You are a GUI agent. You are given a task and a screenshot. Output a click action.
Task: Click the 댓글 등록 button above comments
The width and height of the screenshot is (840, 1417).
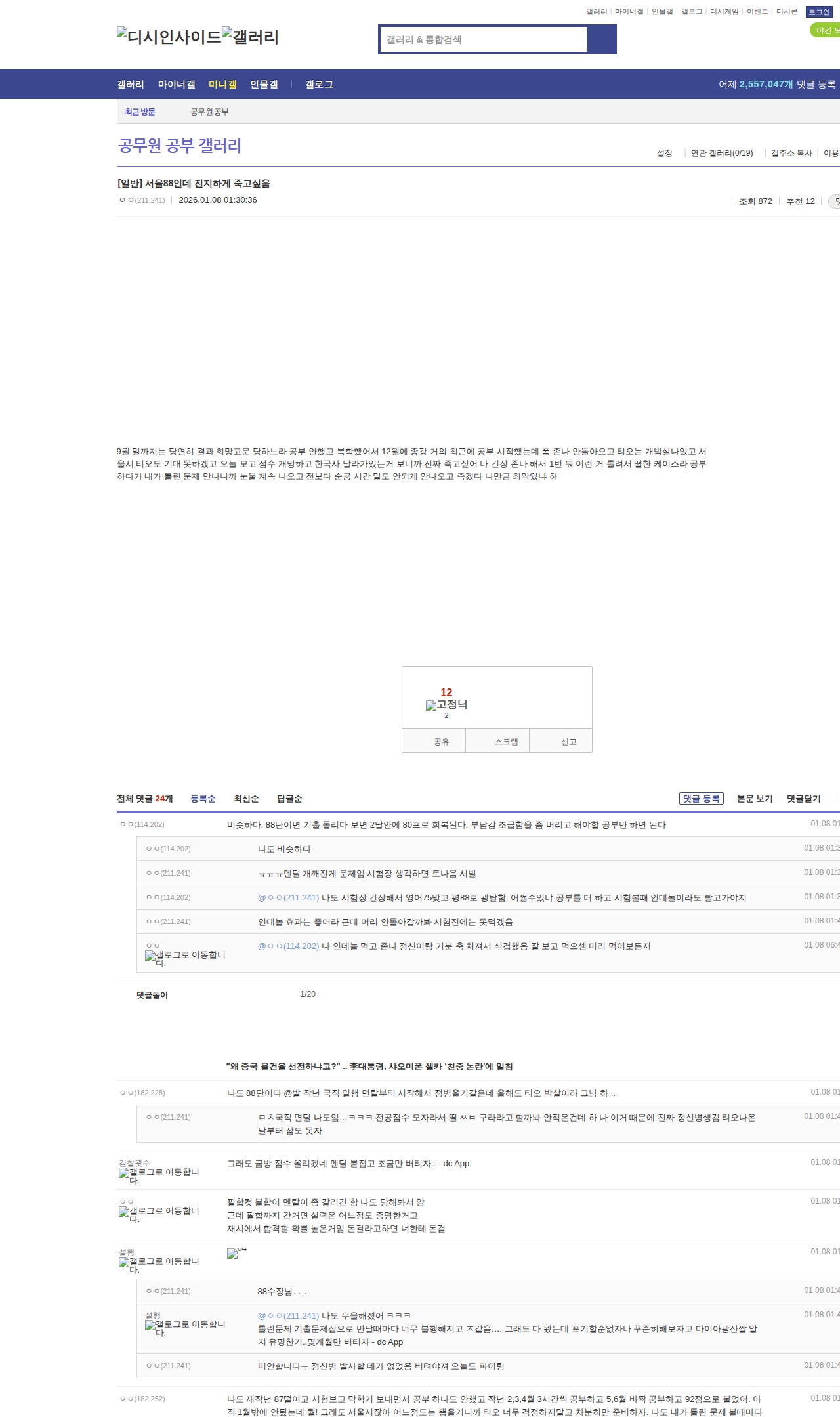(701, 799)
